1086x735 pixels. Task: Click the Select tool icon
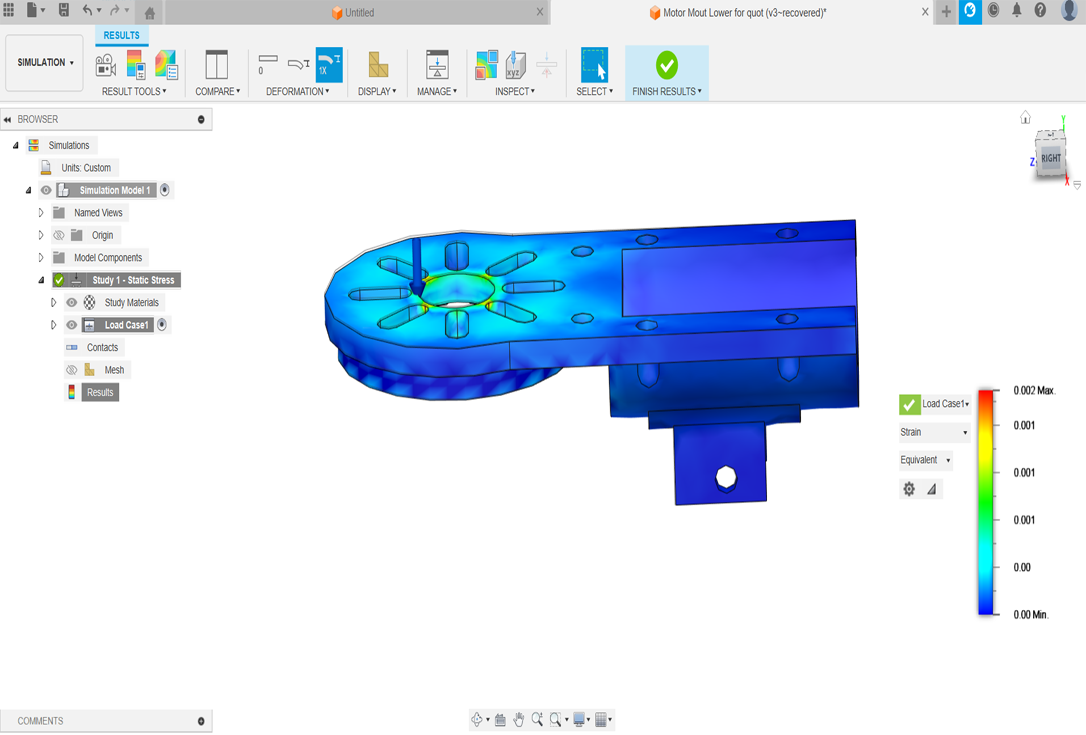click(x=595, y=63)
